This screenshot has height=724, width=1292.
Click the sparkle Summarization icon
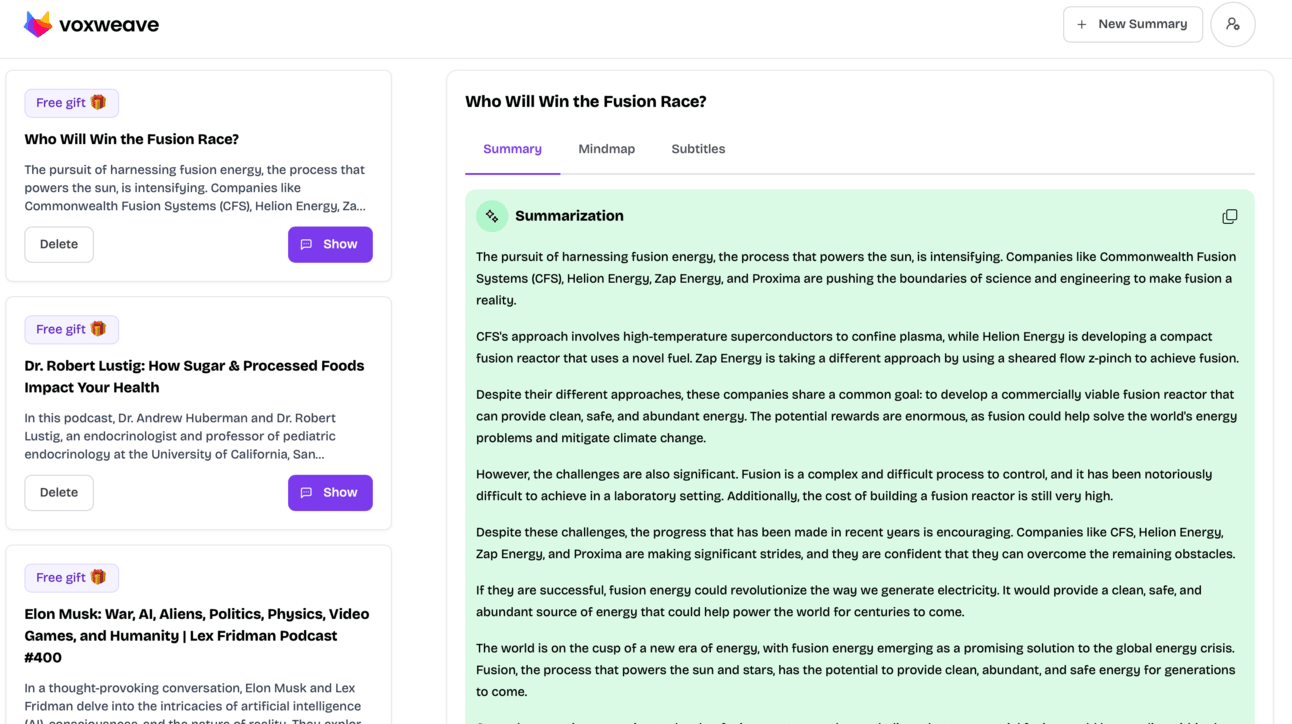[x=492, y=216]
